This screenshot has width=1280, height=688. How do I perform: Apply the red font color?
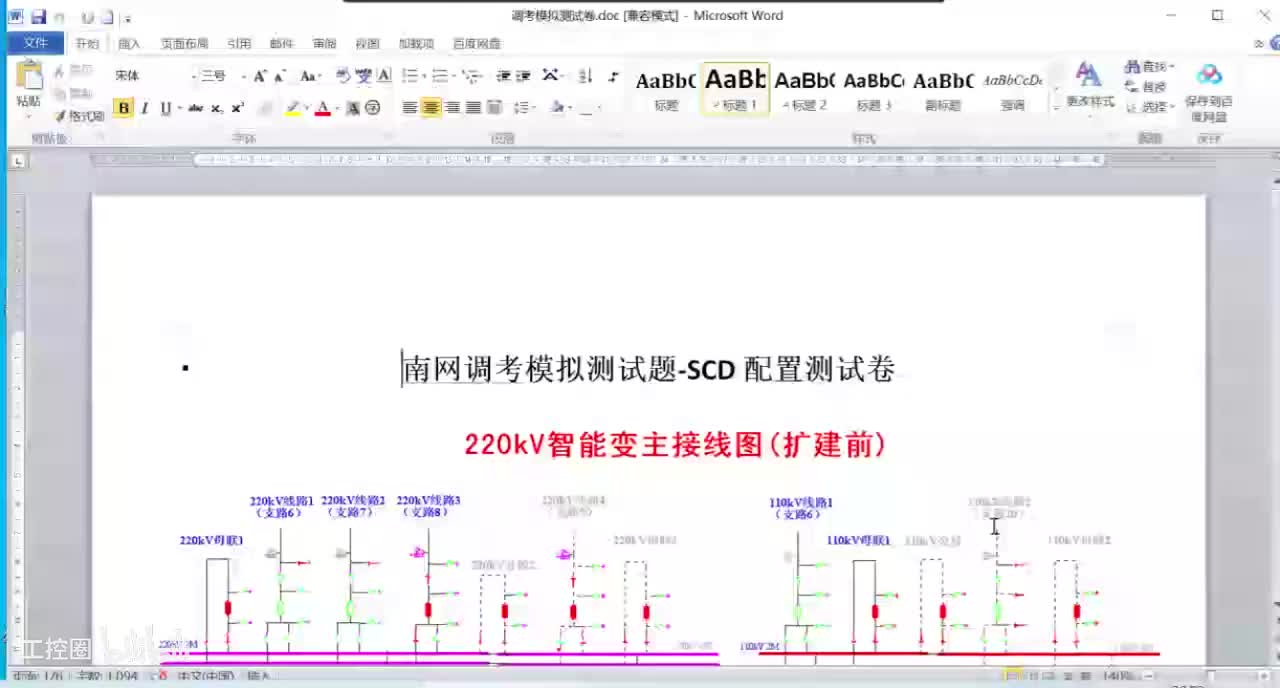click(322, 108)
